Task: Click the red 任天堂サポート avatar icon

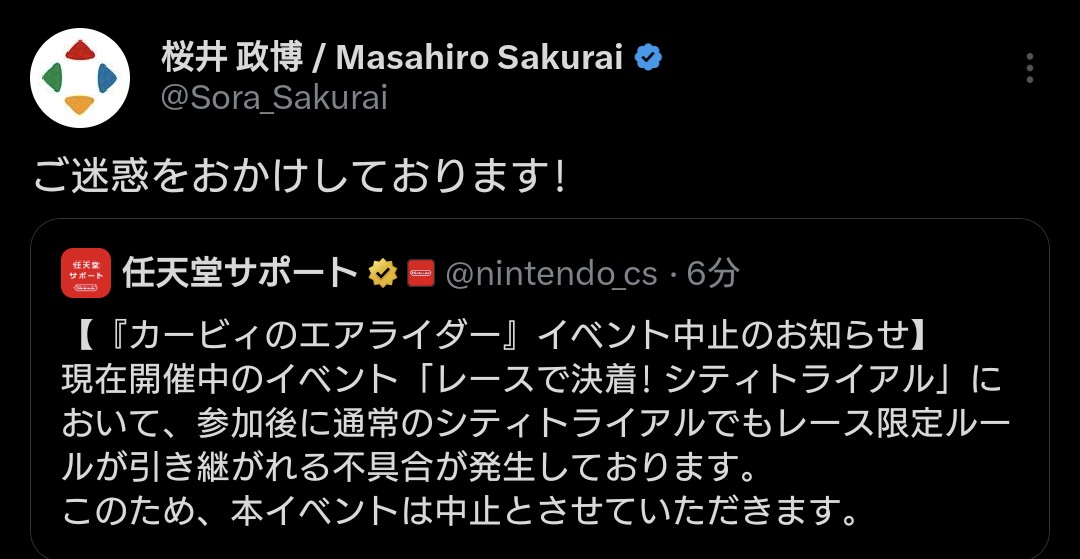Action: (x=86, y=273)
